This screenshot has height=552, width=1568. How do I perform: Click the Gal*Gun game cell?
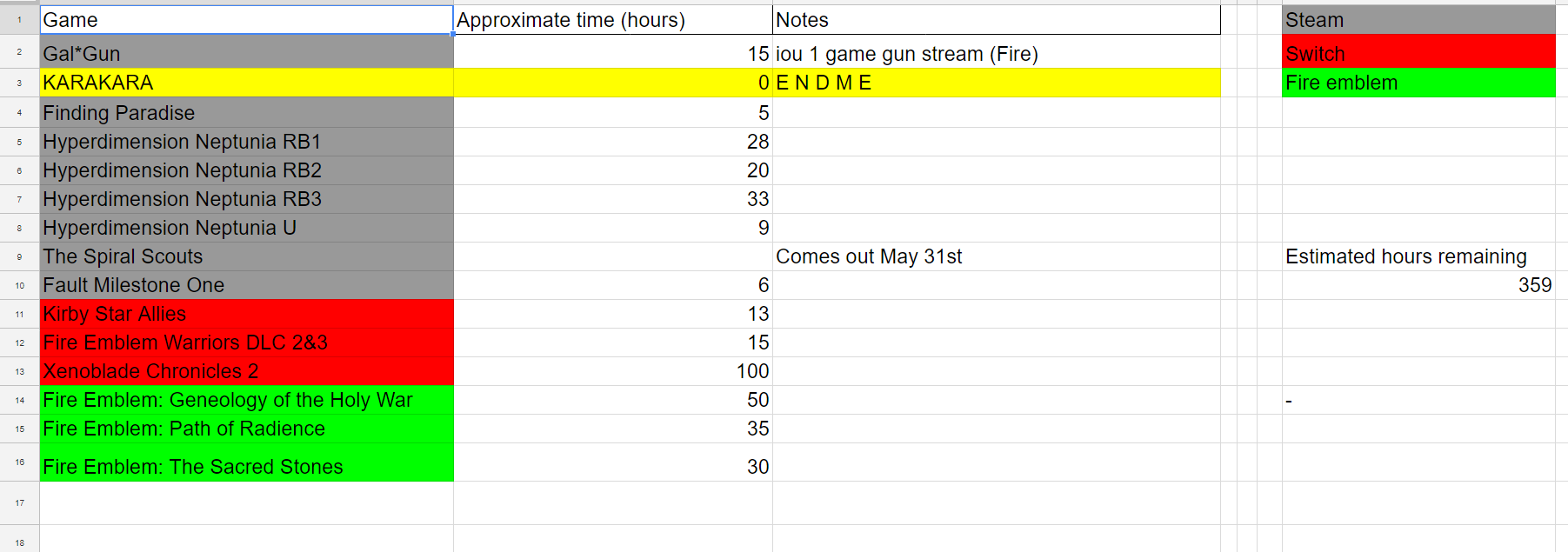246,52
